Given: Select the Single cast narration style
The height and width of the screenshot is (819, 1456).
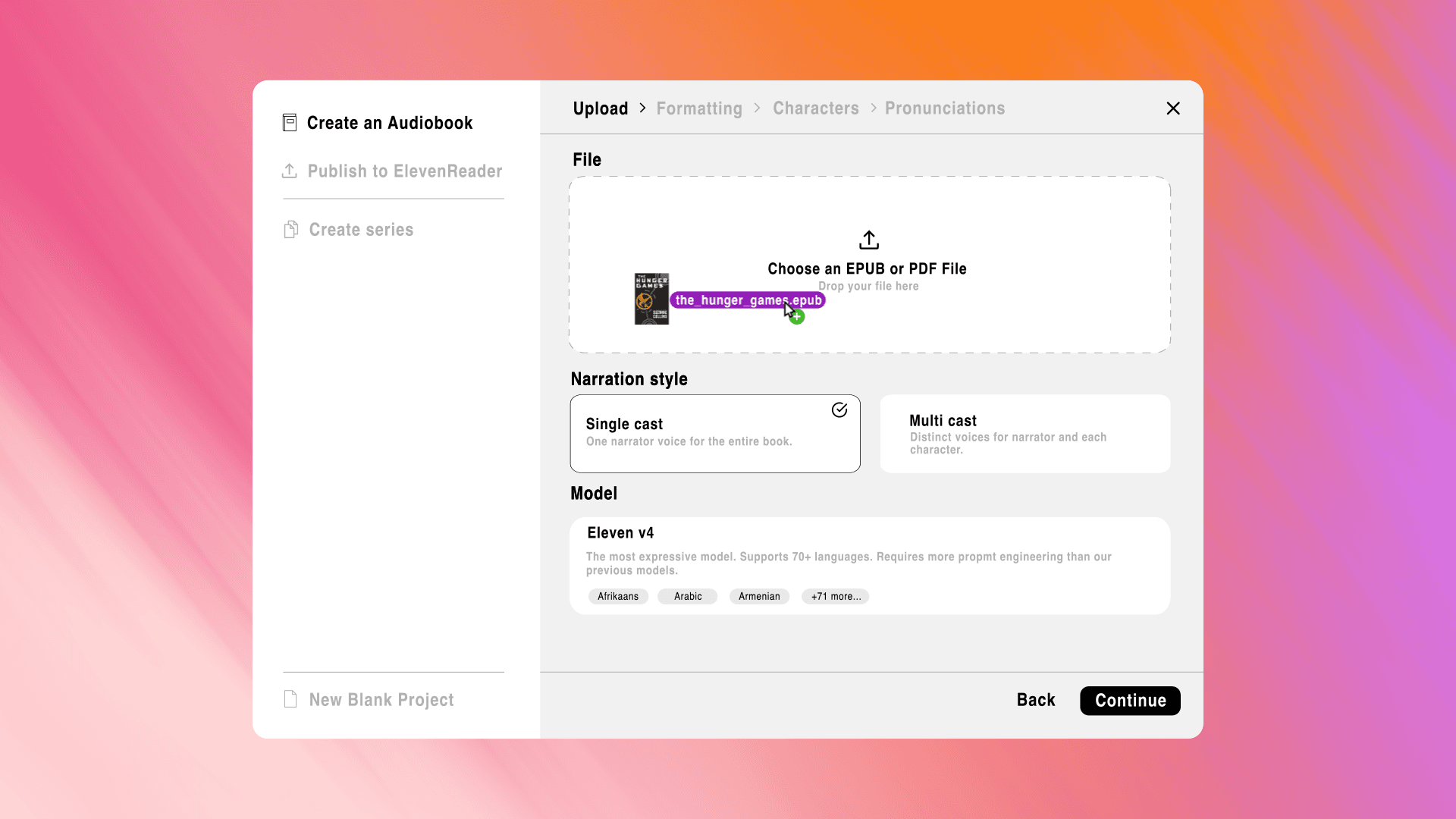Looking at the screenshot, I should click(715, 434).
